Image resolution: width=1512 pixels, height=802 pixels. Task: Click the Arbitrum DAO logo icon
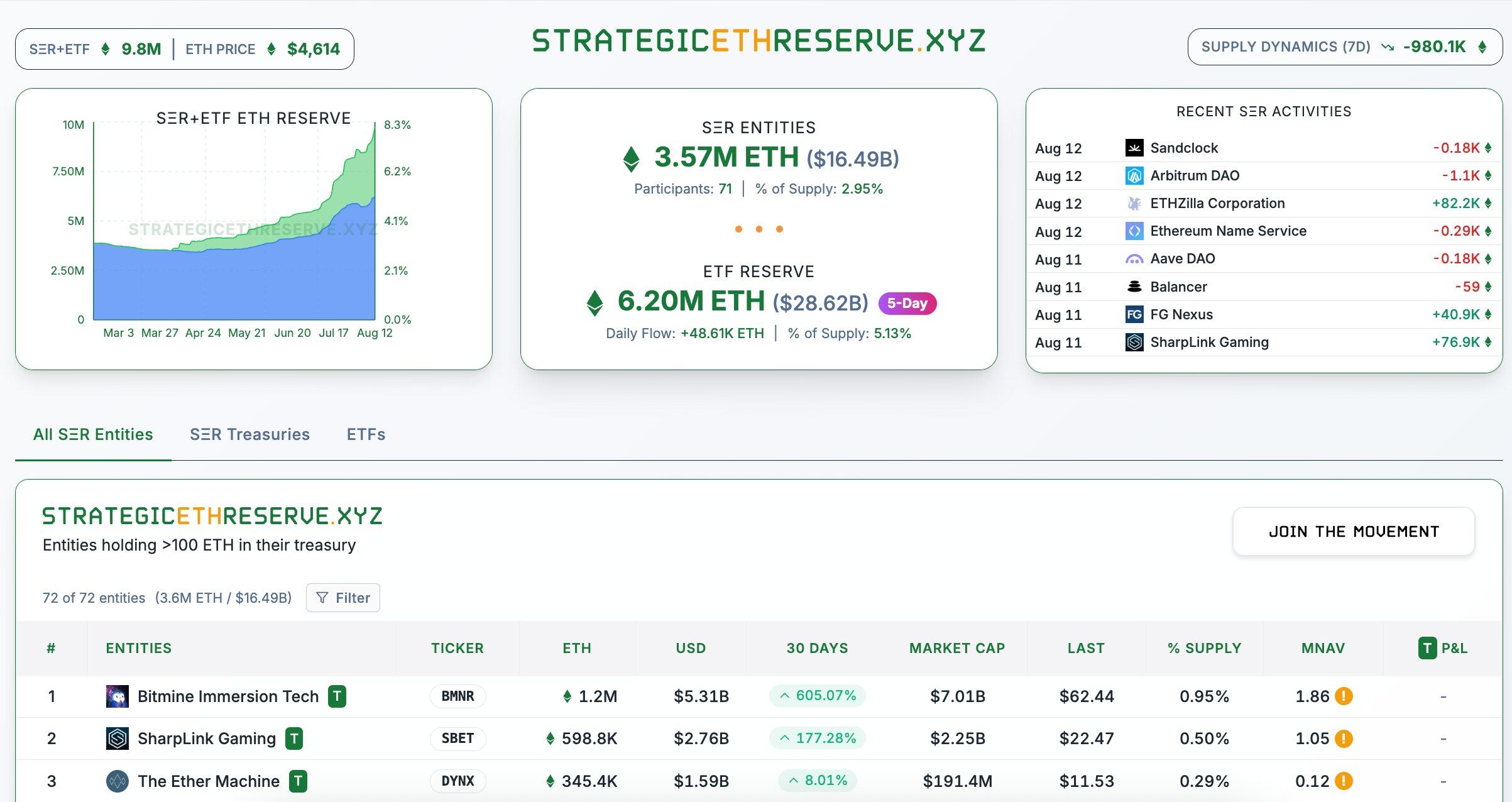[x=1134, y=176]
